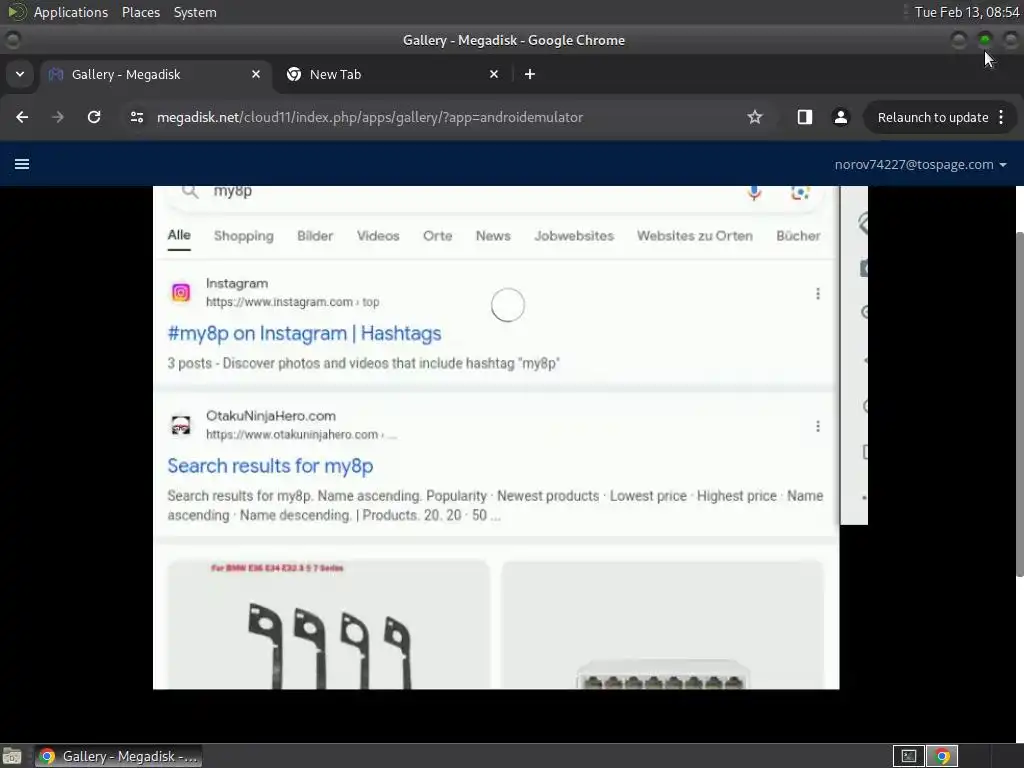Open the Applications menu
The image size is (1024, 768).
[71, 12]
